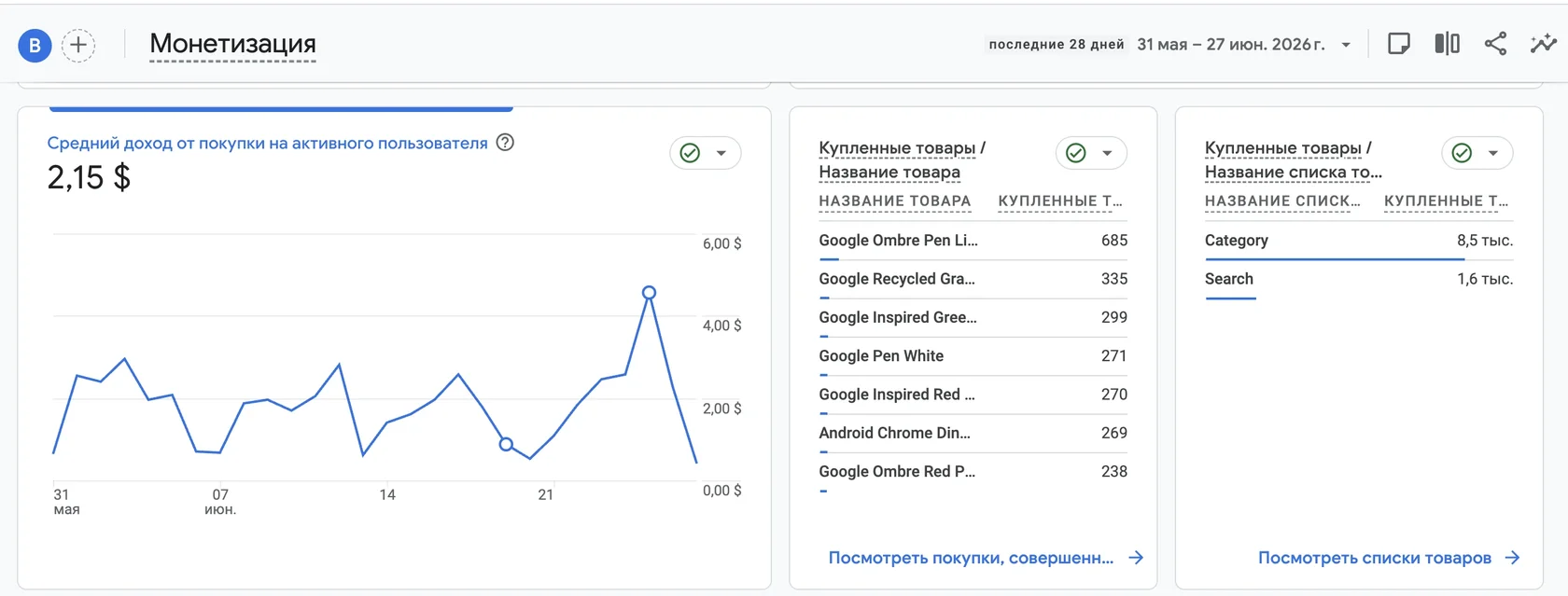Select Google Ombre Red P... row
The height and width of the screenshot is (596, 1568).
click(973, 472)
